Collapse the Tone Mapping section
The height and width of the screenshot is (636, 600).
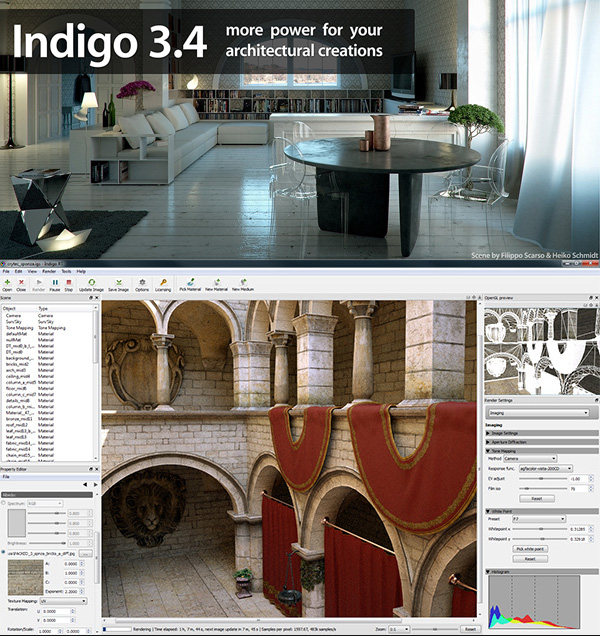click(x=542, y=451)
